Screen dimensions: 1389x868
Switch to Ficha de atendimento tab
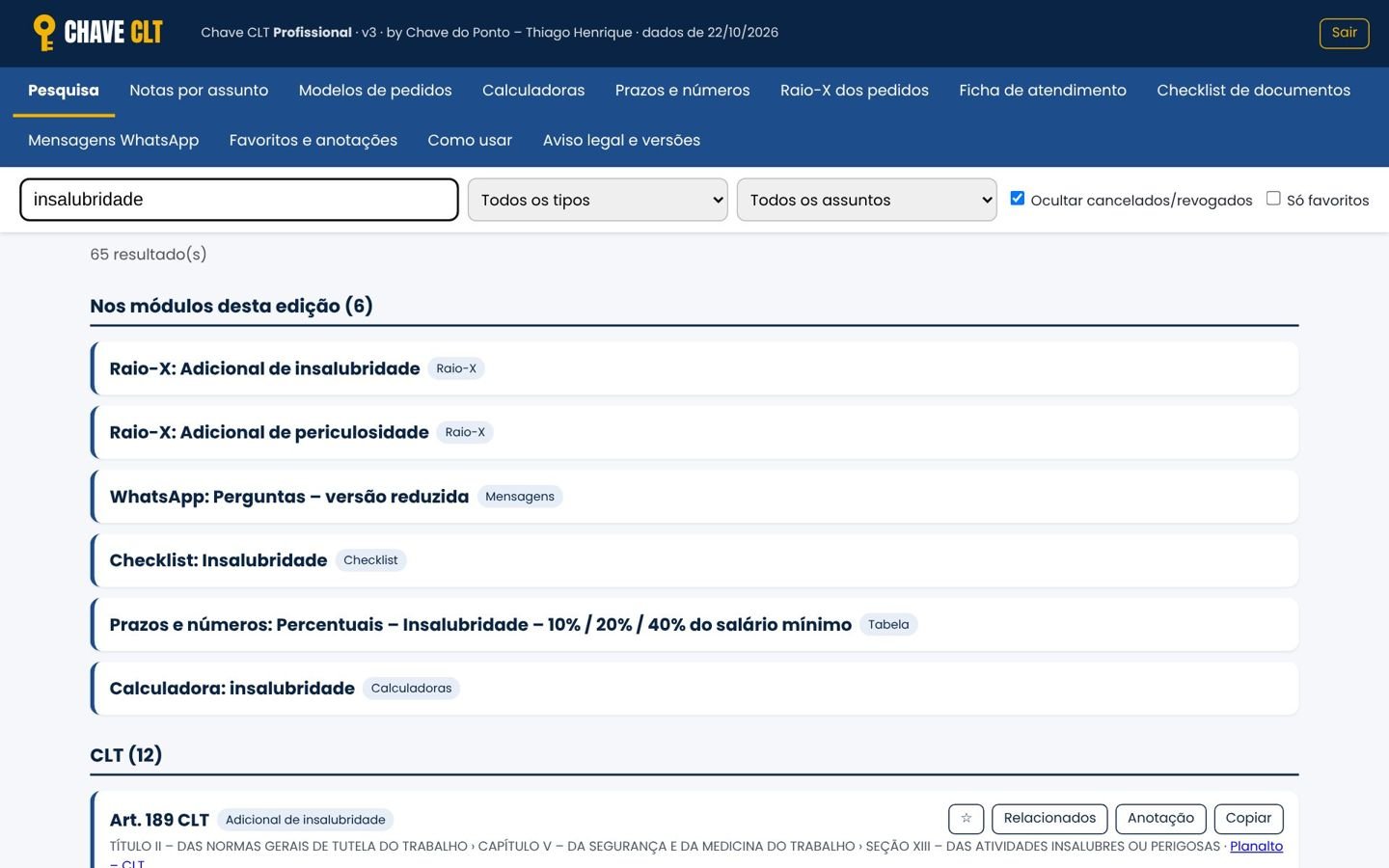[1043, 91]
